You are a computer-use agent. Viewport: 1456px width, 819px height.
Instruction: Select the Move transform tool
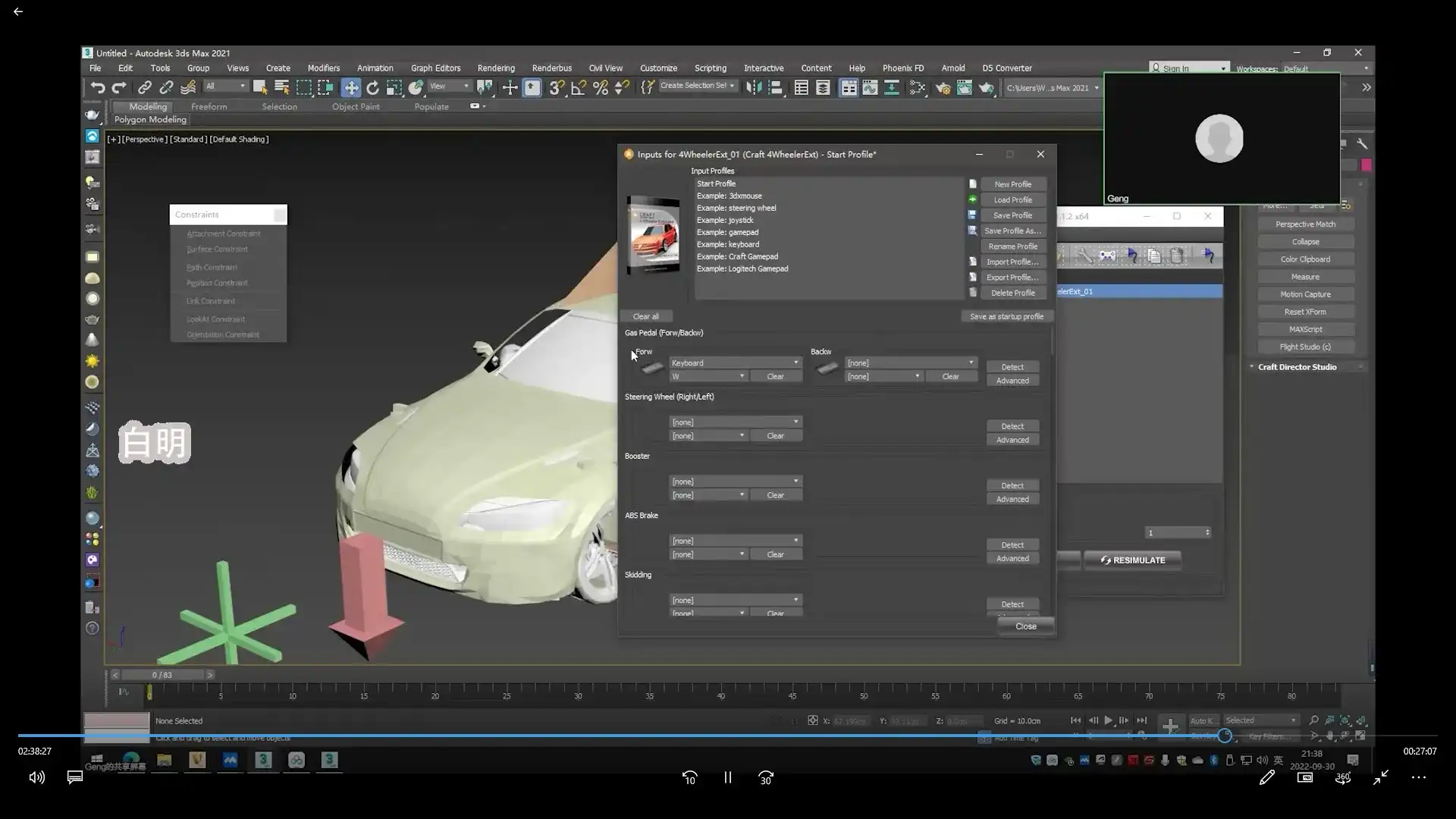(350, 88)
